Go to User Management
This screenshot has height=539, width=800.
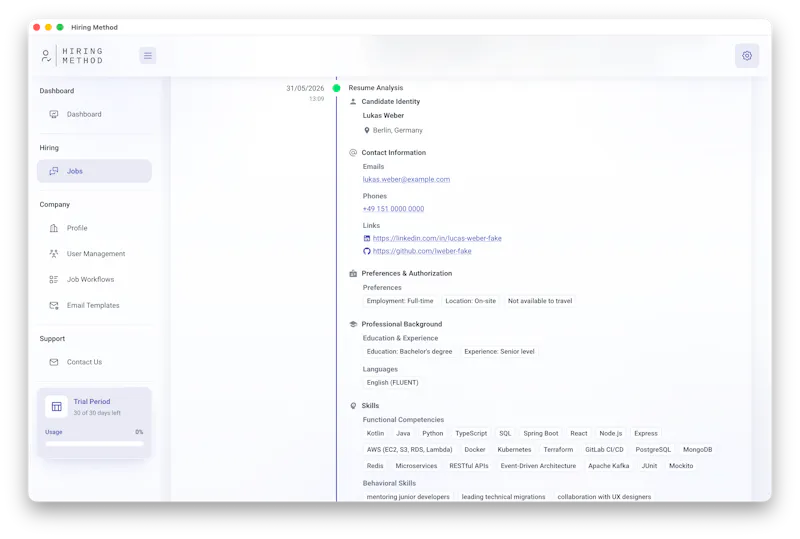[94, 254]
